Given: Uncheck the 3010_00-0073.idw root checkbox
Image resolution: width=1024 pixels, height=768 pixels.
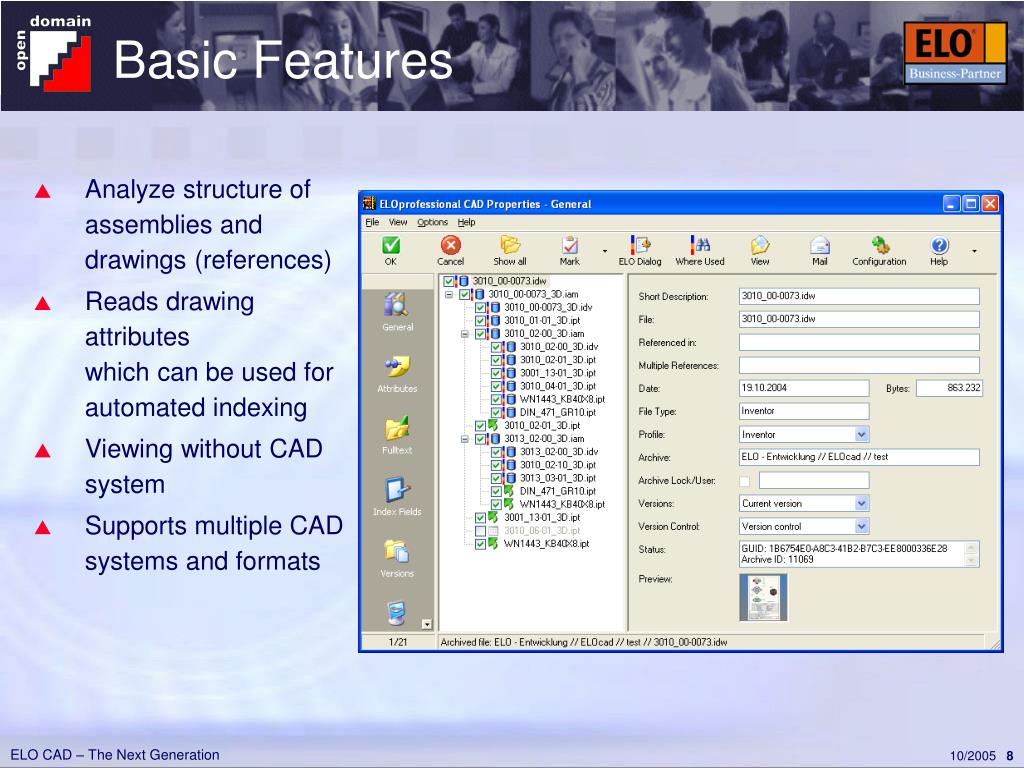Looking at the screenshot, I should click(449, 281).
